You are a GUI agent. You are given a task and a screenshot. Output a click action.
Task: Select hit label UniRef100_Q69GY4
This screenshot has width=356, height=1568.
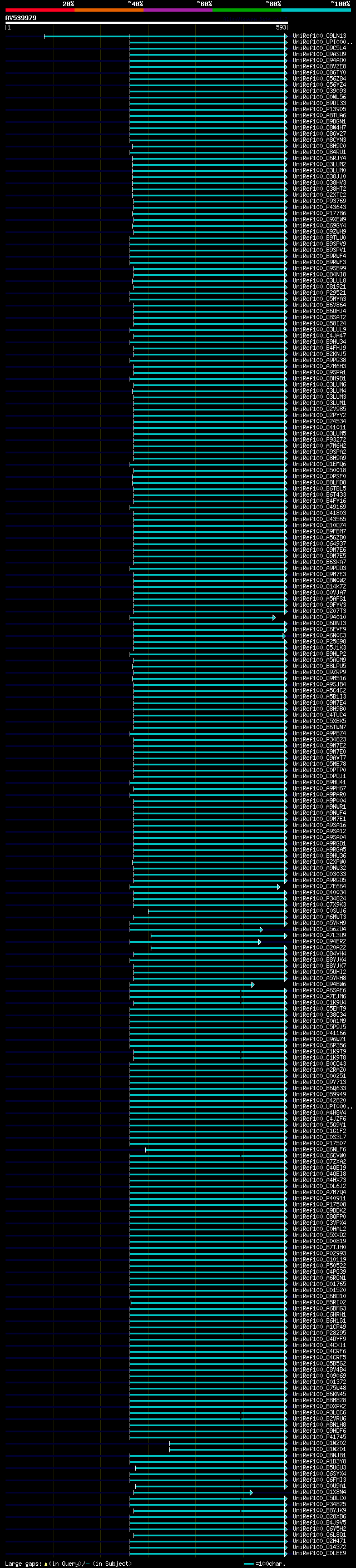coord(319,225)
